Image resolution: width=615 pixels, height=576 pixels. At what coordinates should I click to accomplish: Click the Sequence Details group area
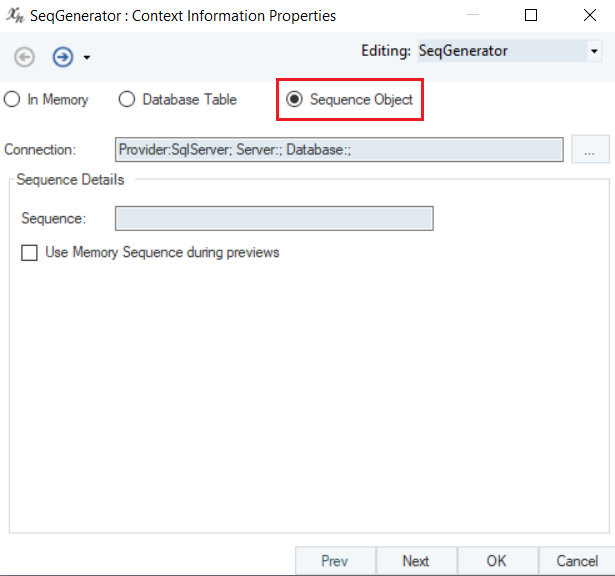pos(308,400)
